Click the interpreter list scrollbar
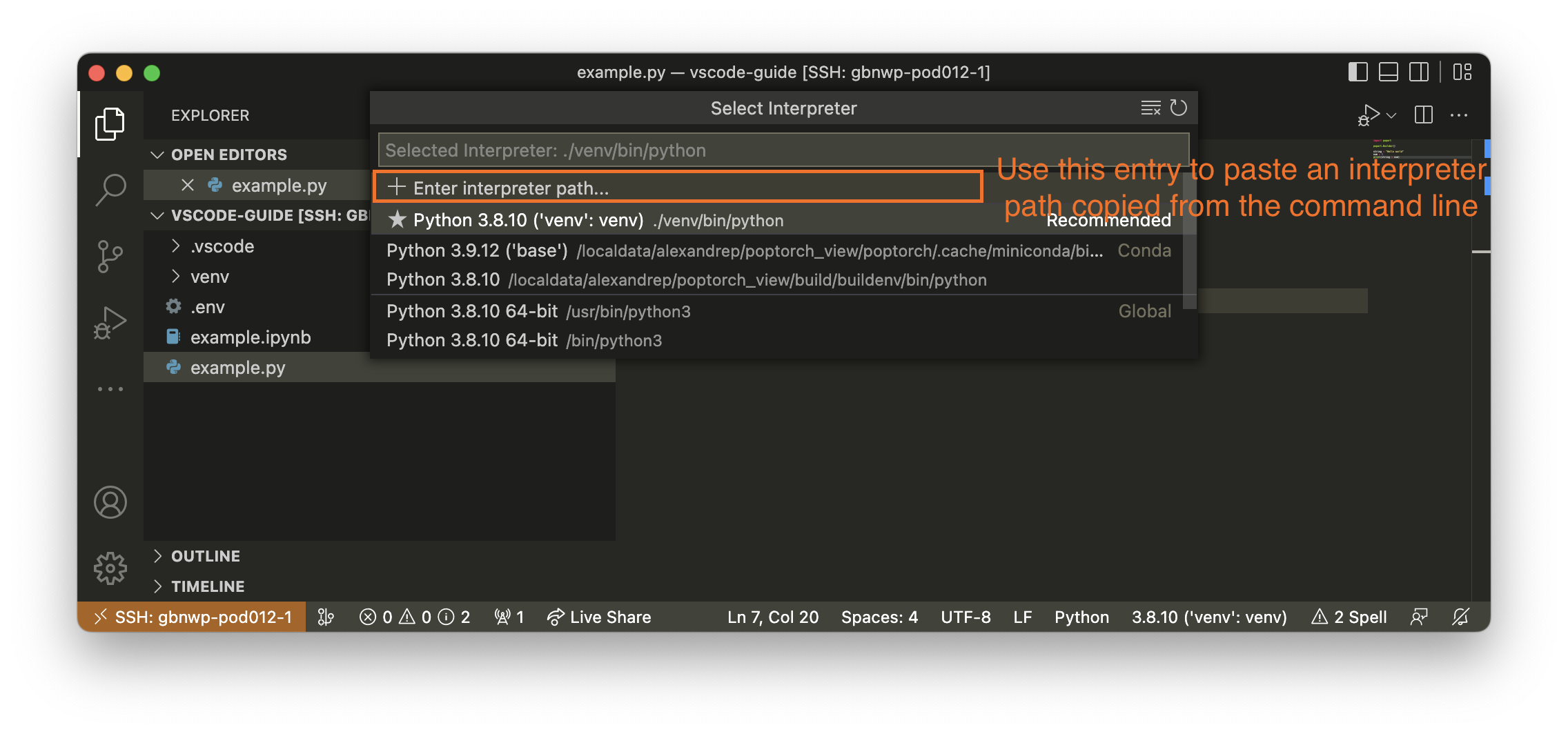The image size is (1568, 734). tap(1189, 241)
